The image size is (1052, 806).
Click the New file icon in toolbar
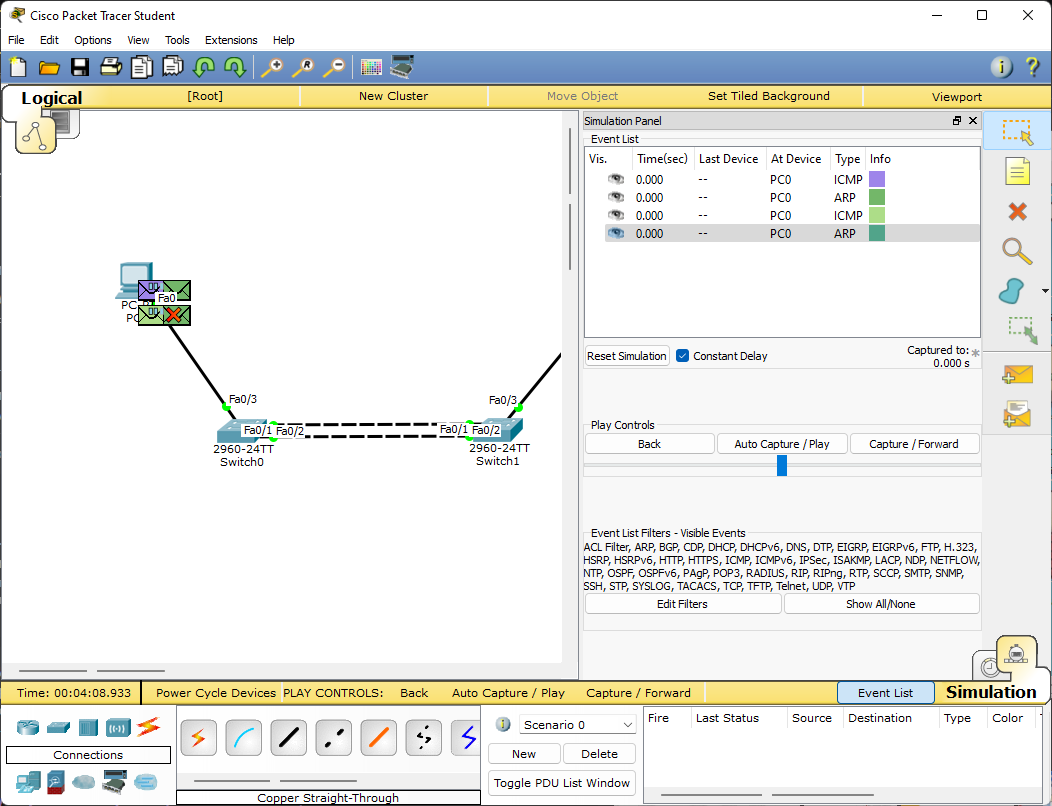18,67
